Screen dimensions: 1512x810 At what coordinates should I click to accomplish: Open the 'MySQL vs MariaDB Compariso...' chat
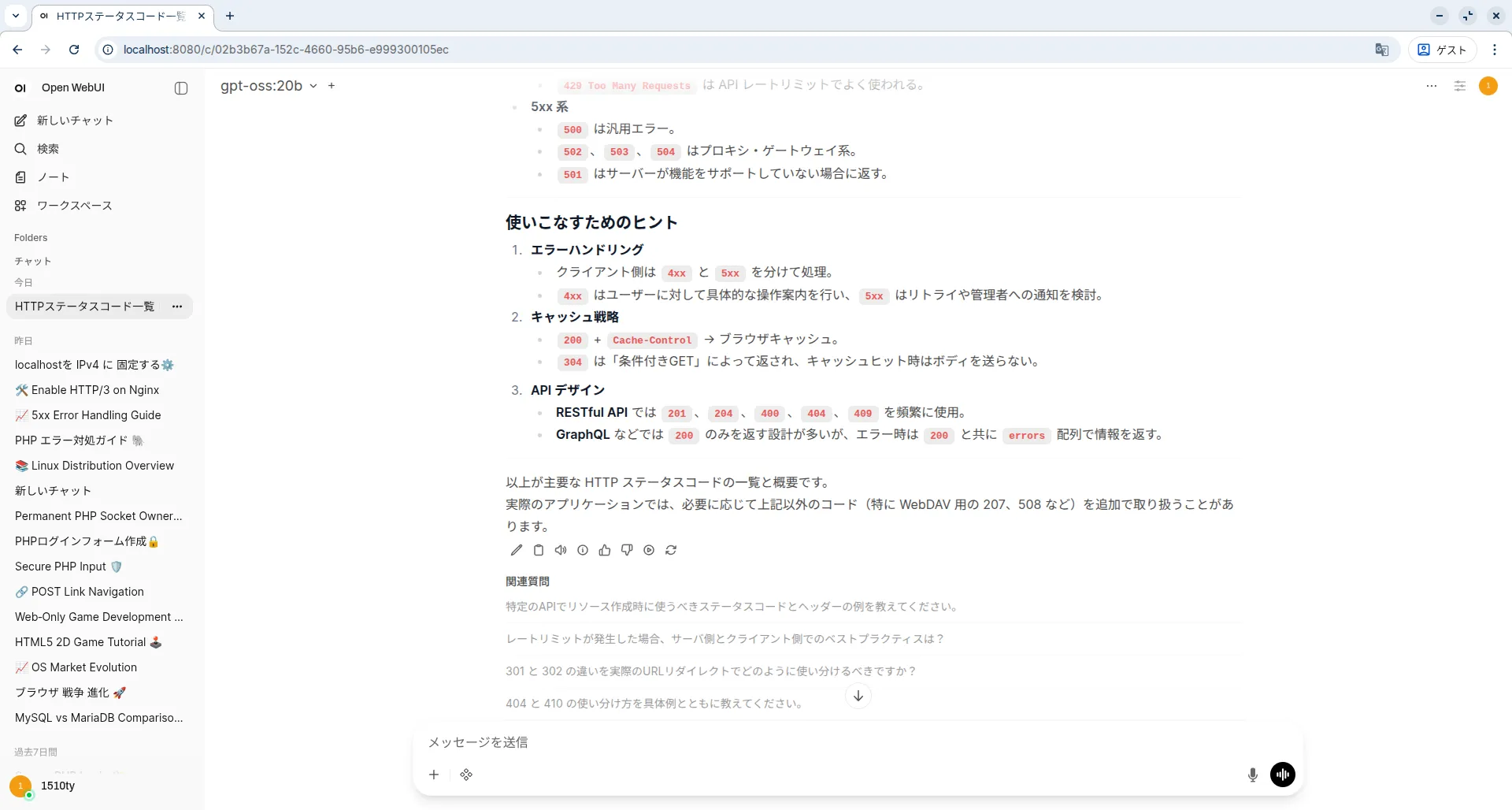tap(99, 718)
